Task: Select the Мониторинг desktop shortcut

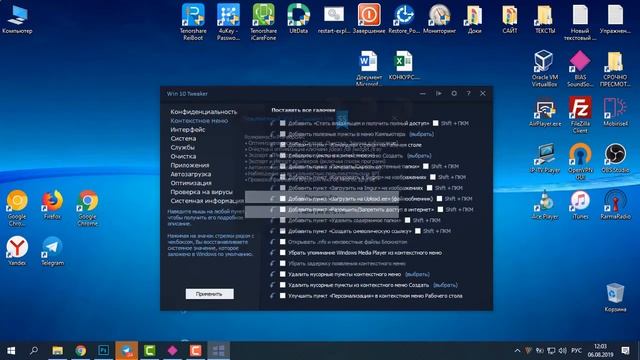Action: [x=439, y=19]
